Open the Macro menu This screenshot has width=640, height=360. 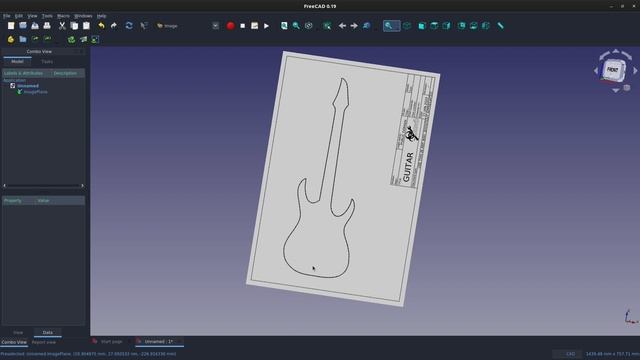click(63, 16)
